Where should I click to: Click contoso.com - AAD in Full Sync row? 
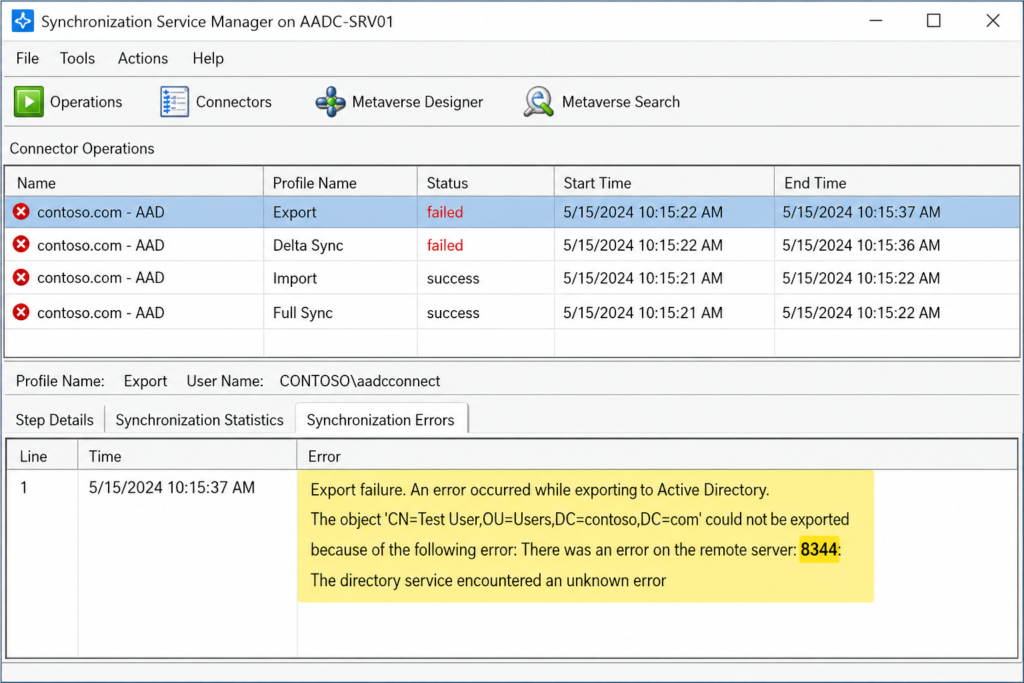[101, 313]
